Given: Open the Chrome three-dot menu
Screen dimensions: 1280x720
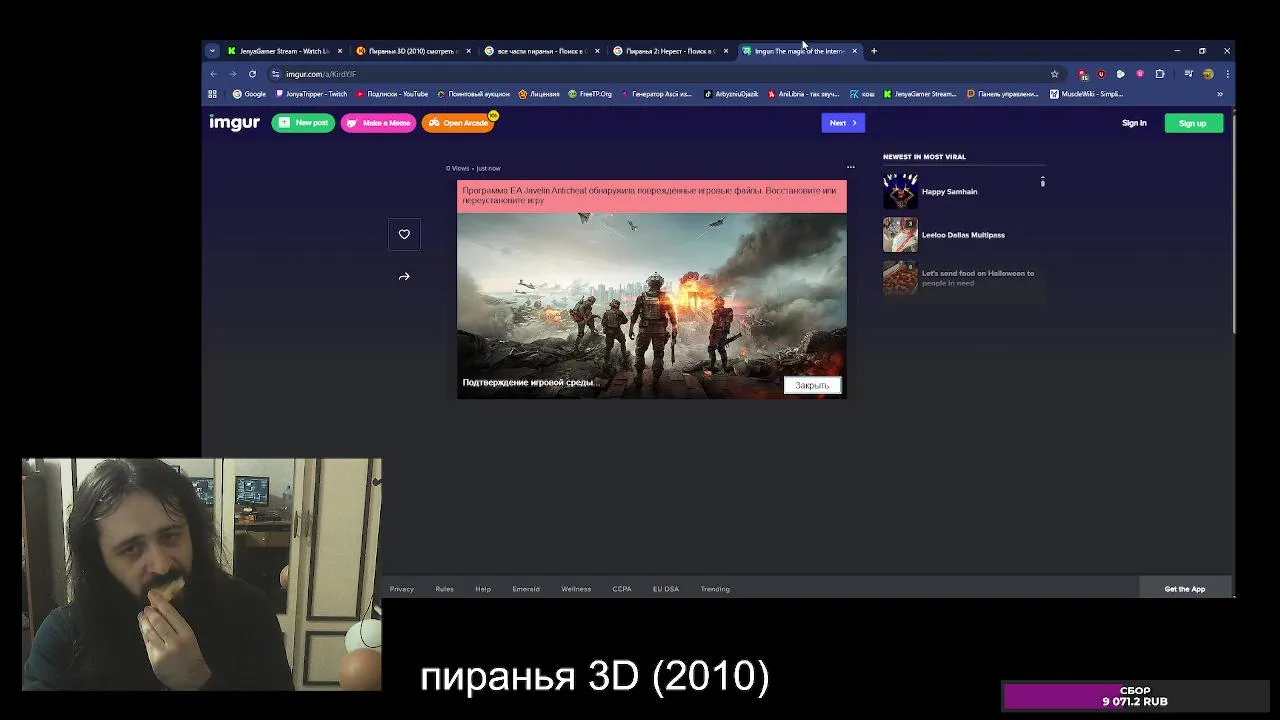Looking at the screenshot, I should click(x=1227, y=74).
